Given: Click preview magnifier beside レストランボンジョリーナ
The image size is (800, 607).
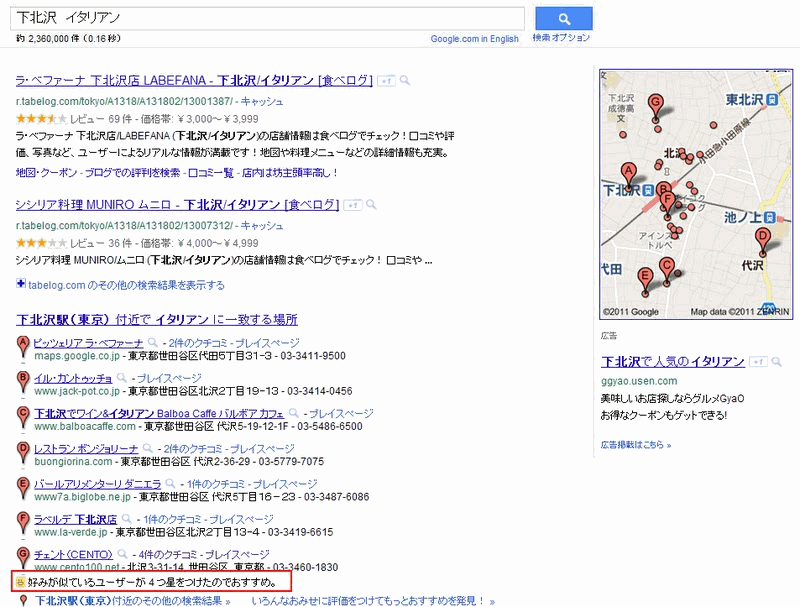Looking at the screenshot, I should coord(147,448).
